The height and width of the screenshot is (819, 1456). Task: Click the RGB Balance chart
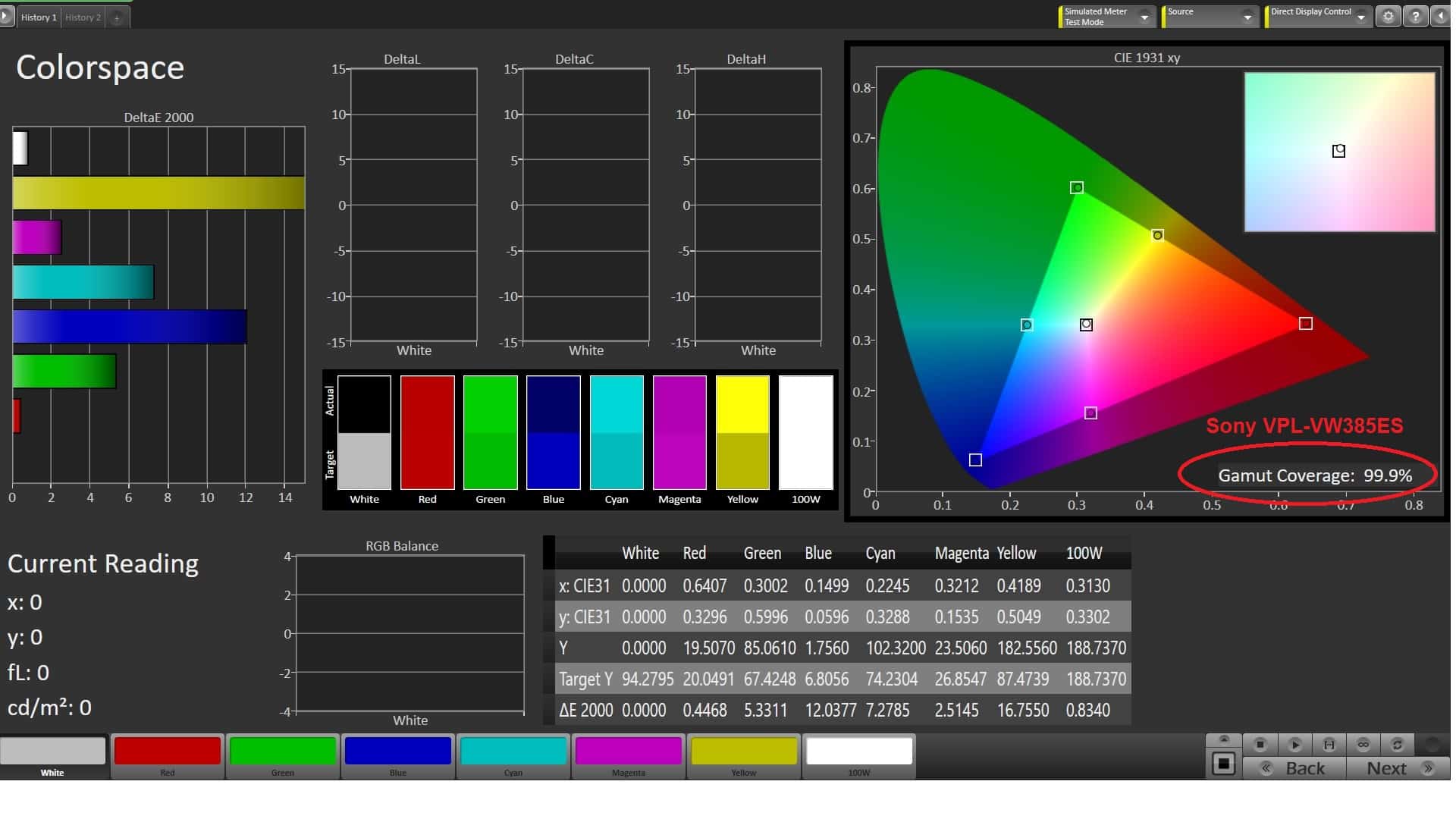click(409, 634)
